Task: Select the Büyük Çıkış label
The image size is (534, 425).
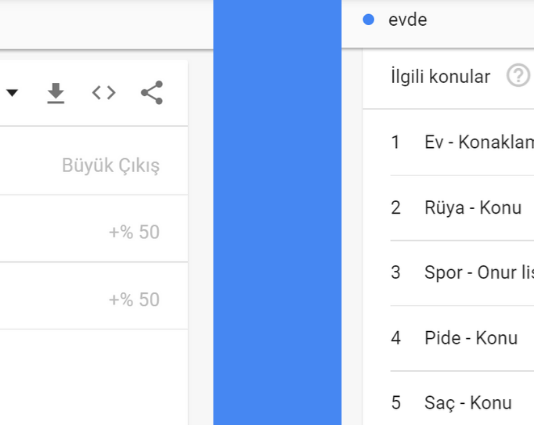Action: tap(111, 166)
